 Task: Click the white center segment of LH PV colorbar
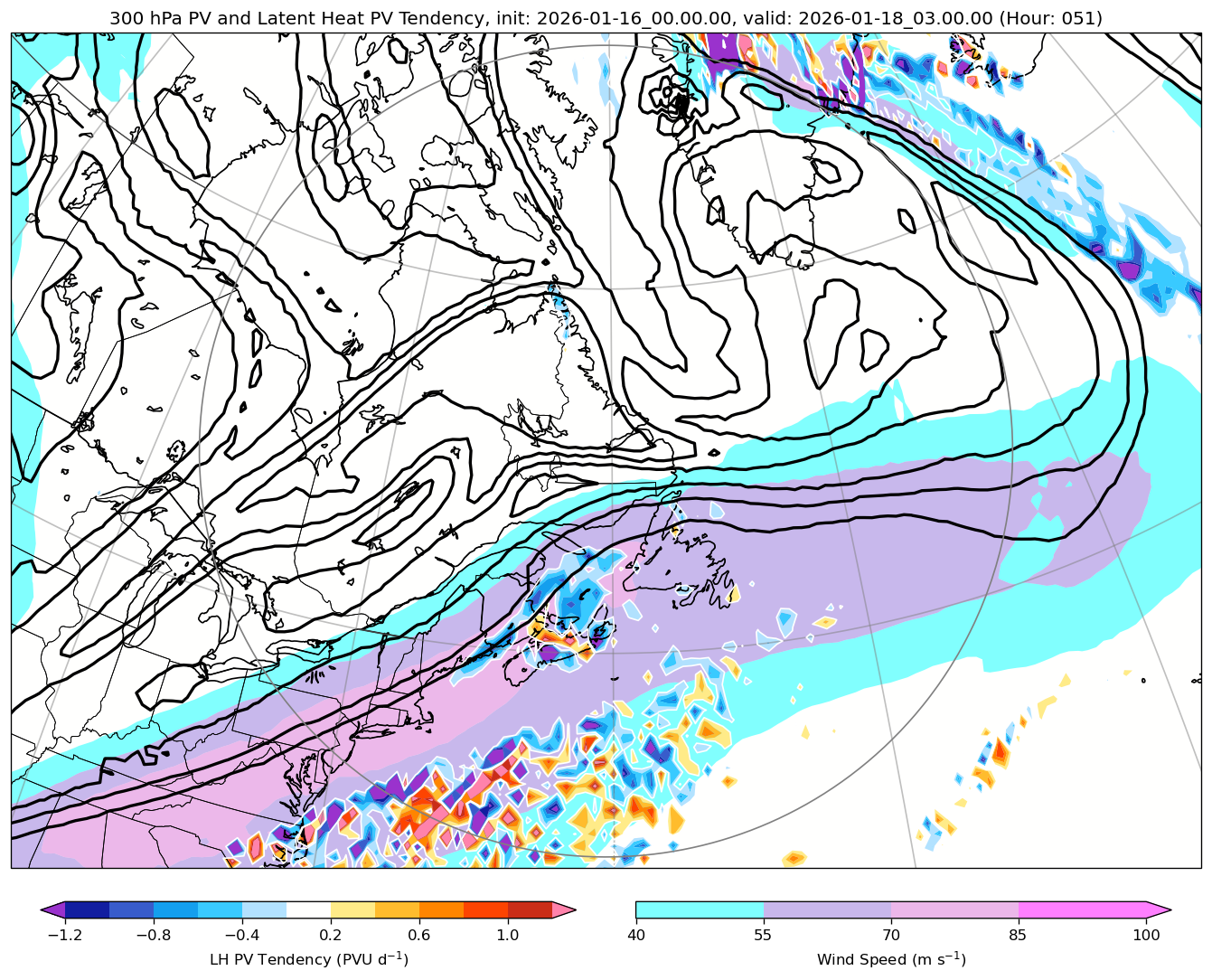308,909
